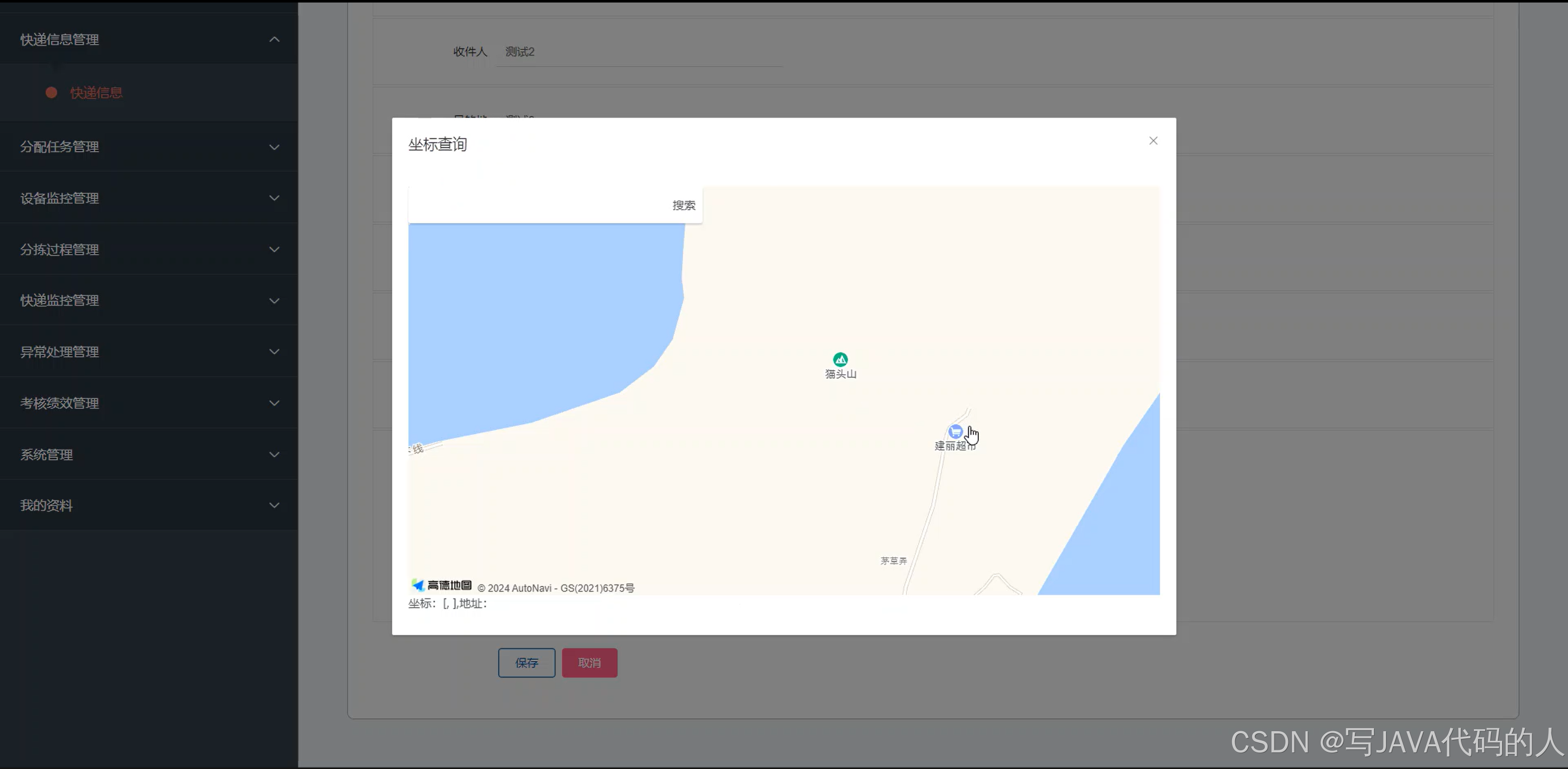The height and width of the screenshot is (769, 1568).
Task: Click the 保存 button
Action: tap(526, 662)
